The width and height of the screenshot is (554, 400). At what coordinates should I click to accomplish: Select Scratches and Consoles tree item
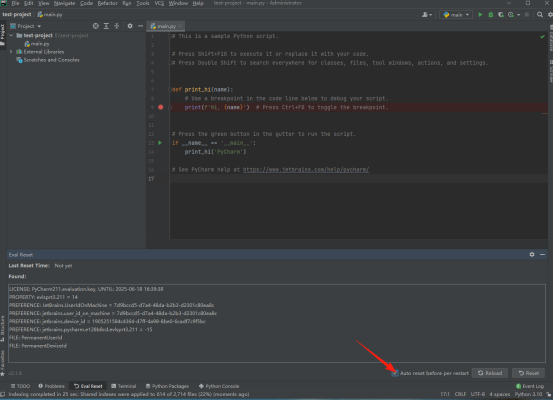coord(48,60)
